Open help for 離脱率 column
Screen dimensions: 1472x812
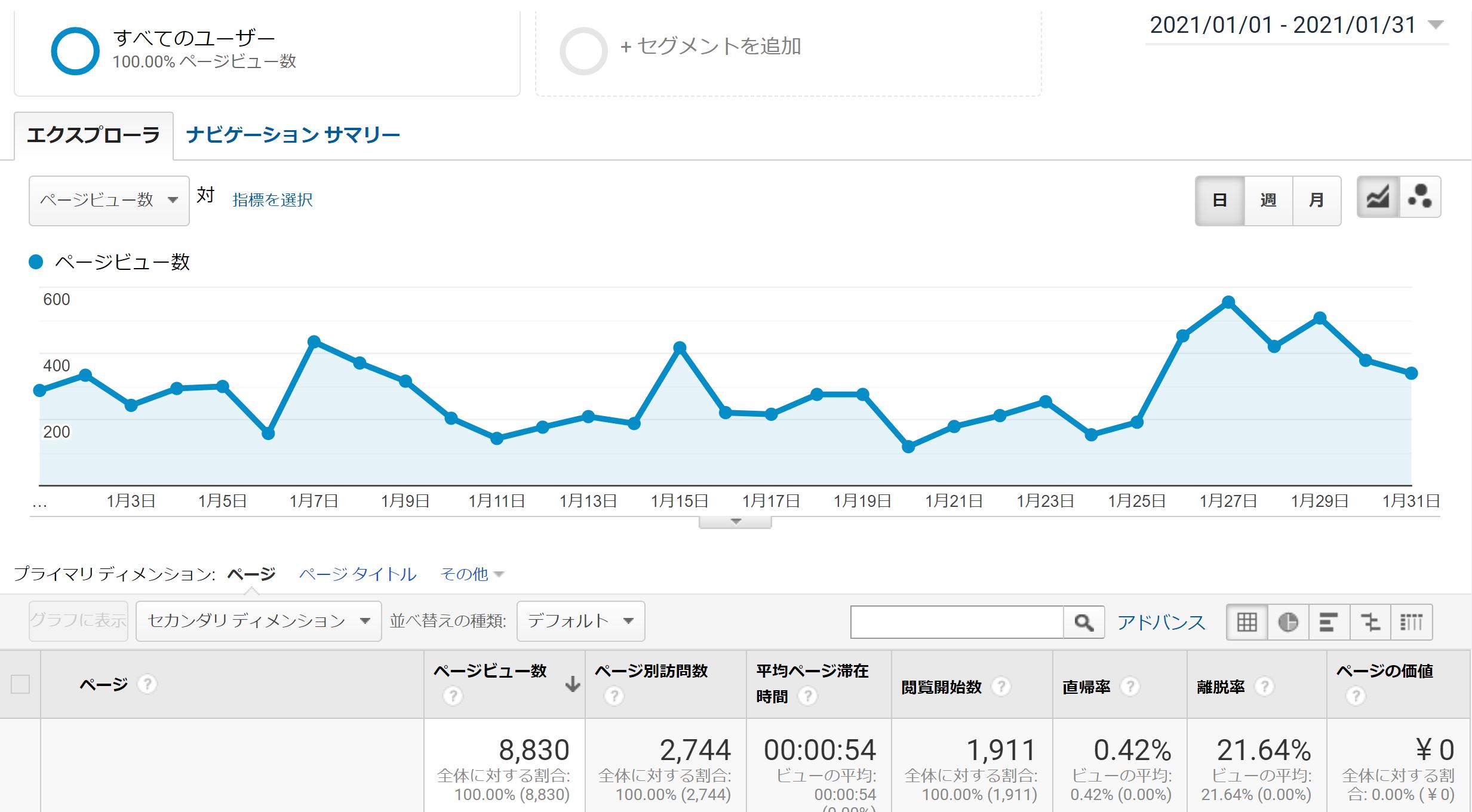(1264, 687)
